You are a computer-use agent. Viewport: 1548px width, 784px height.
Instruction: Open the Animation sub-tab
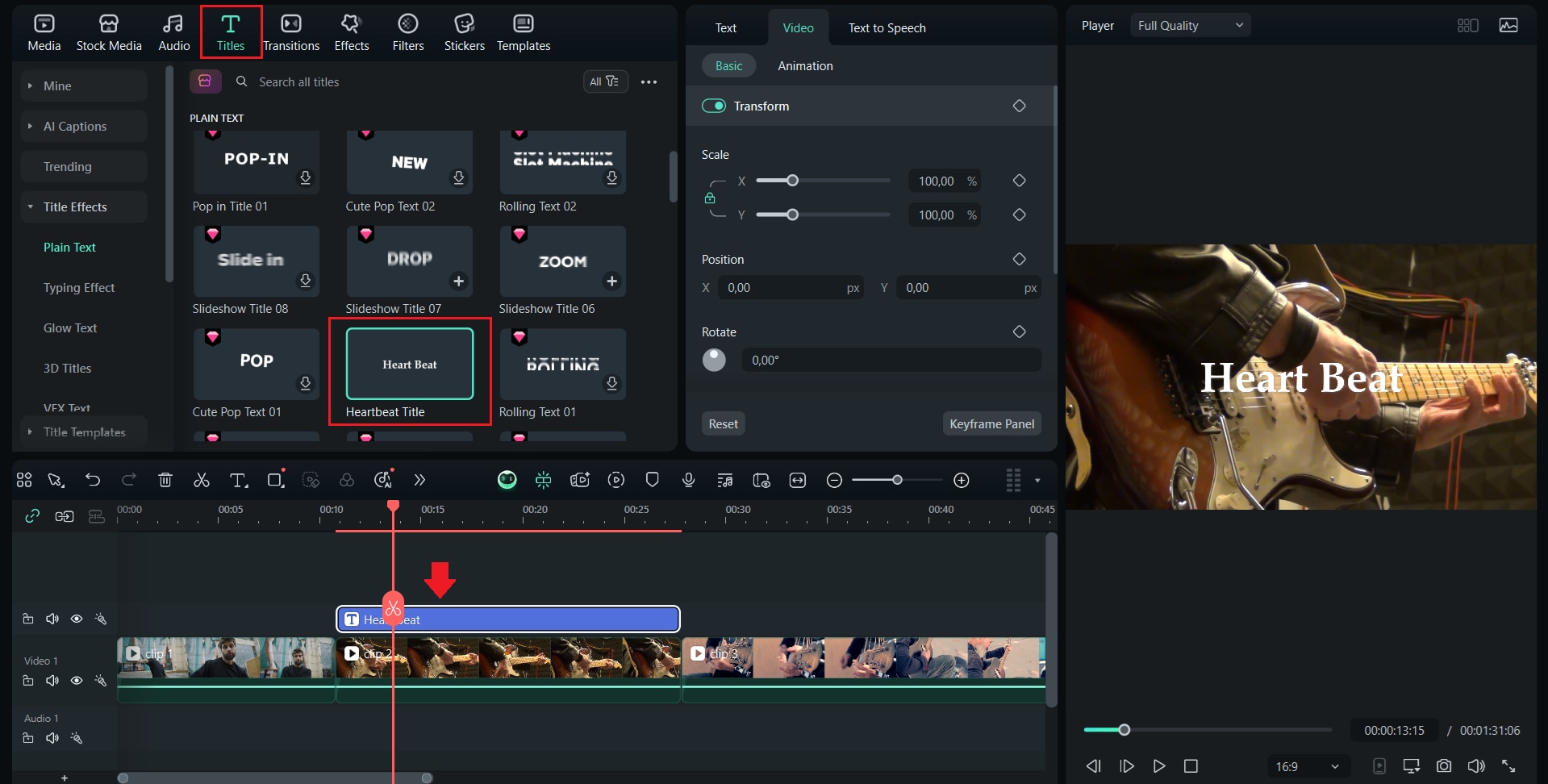pos(805,65)
